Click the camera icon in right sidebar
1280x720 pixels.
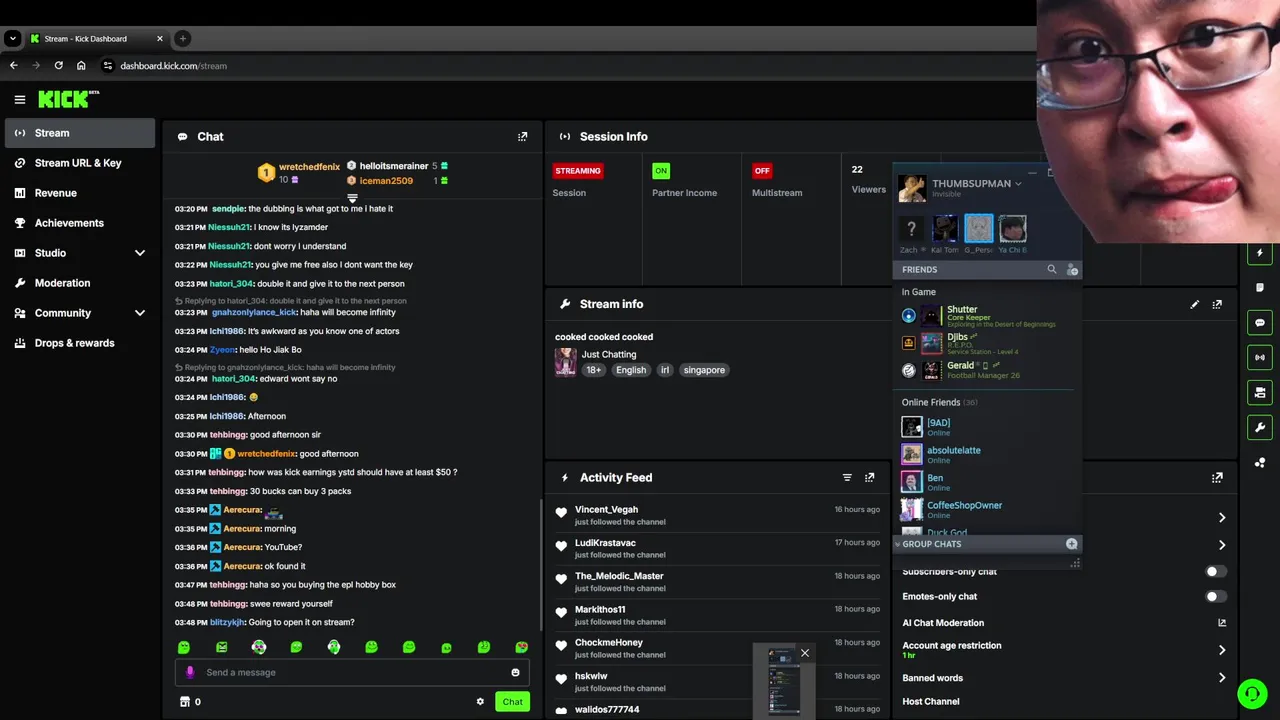[x=1260, y=392]
